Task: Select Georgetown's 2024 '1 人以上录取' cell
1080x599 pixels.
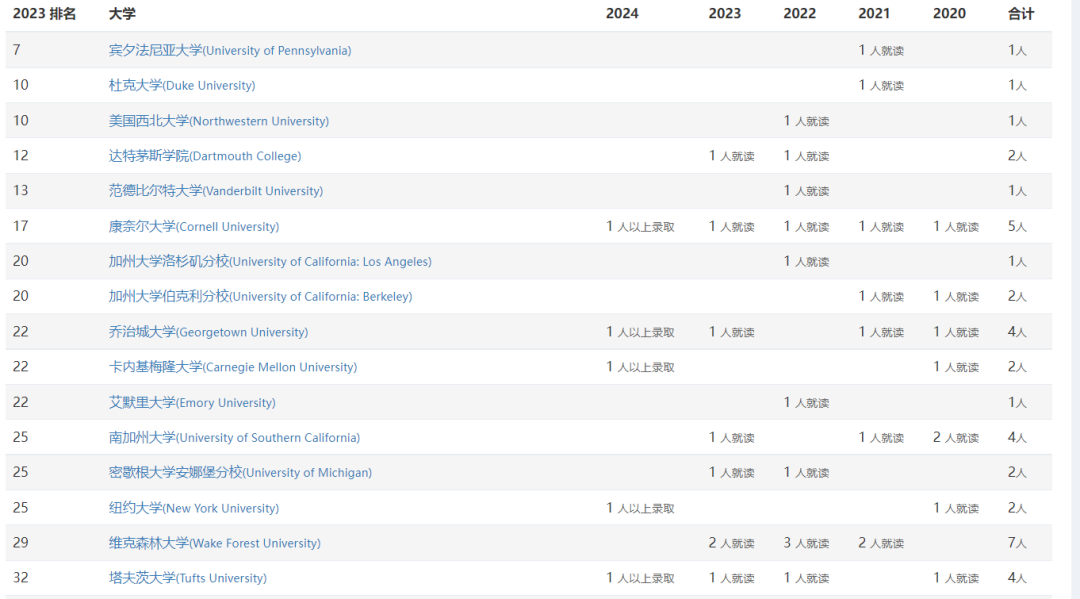Action: coord(641,332)
